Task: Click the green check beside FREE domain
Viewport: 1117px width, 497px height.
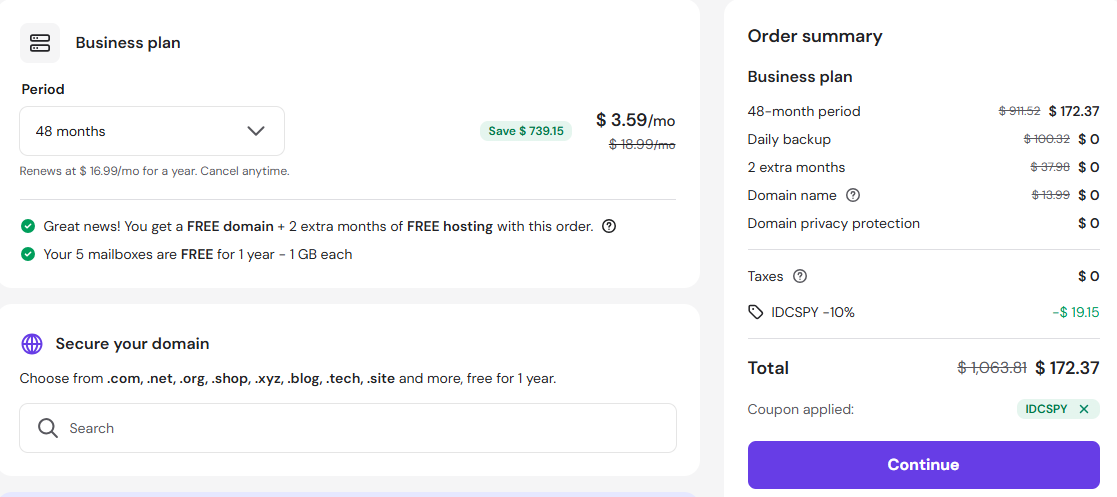Action: coord(28,226)
